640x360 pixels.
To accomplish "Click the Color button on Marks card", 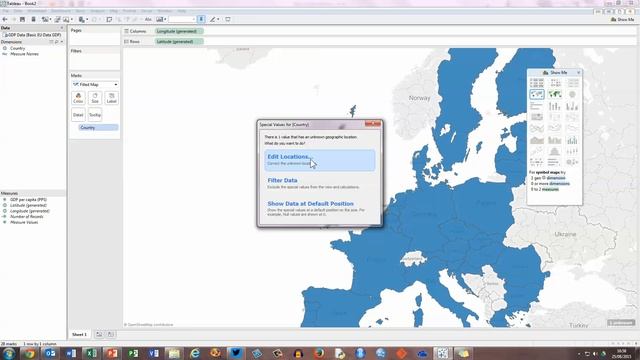I will (78, 98).
